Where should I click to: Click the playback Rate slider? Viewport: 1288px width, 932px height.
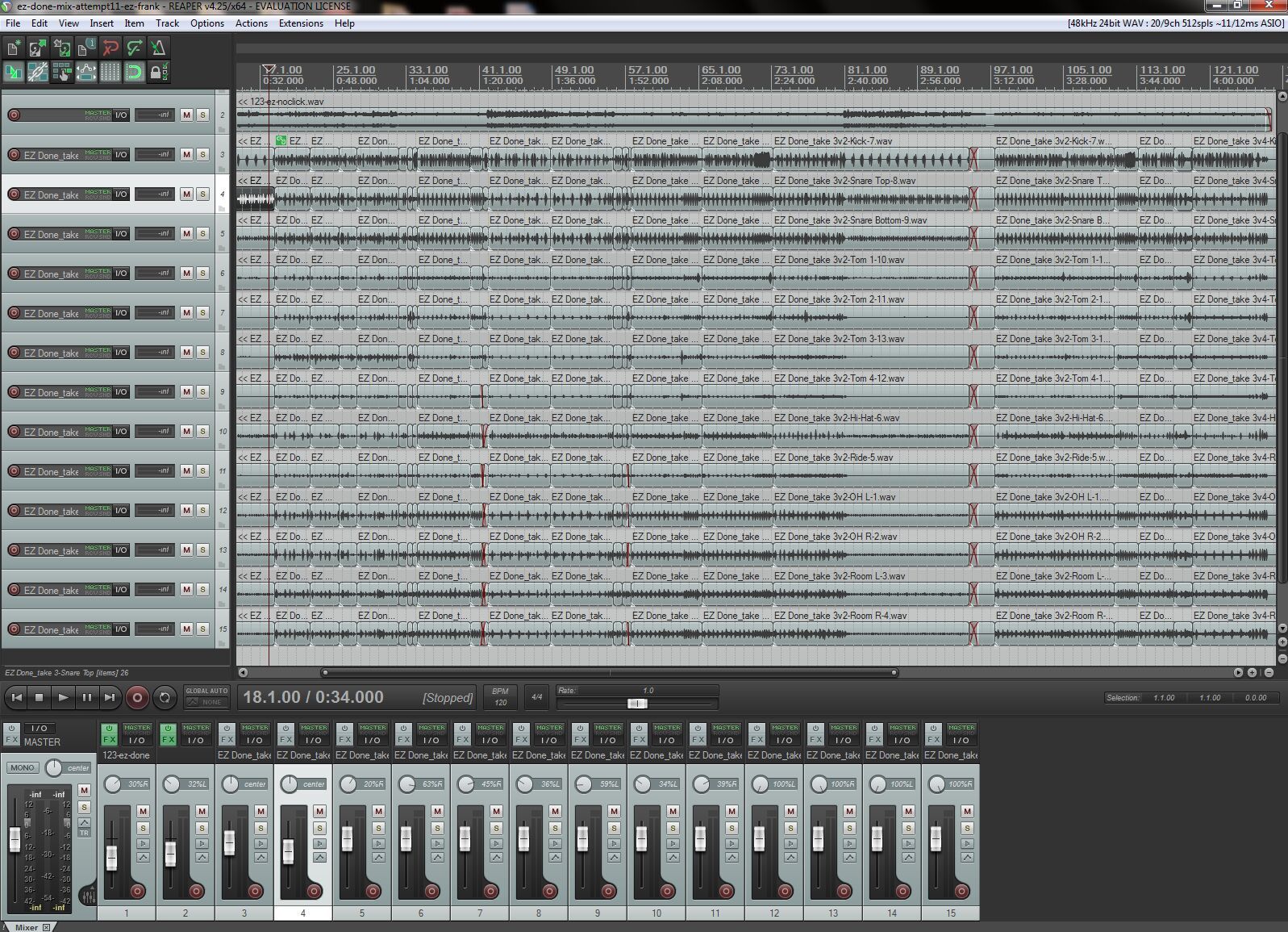click(x=637, y=703)
